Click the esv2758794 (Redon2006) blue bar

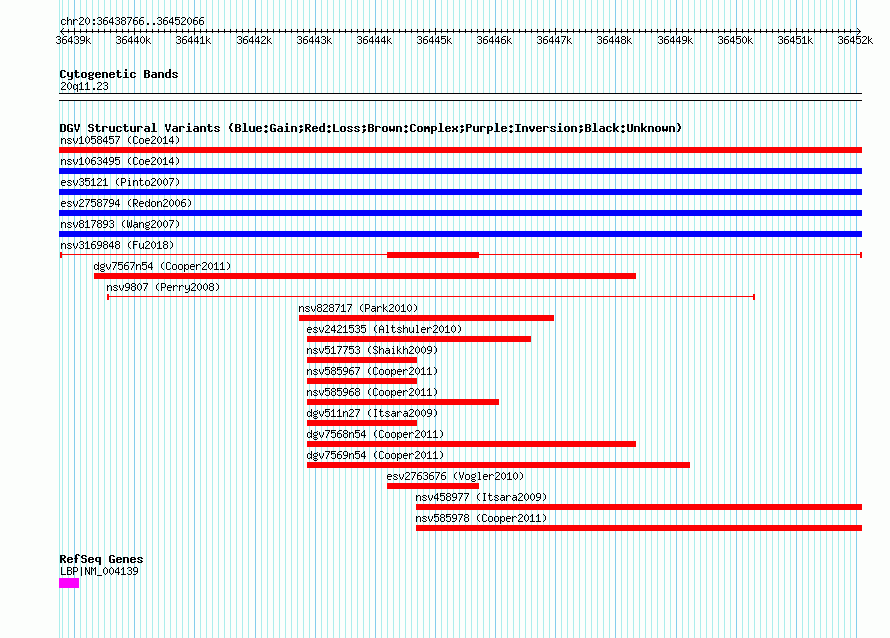coord(460,213)
